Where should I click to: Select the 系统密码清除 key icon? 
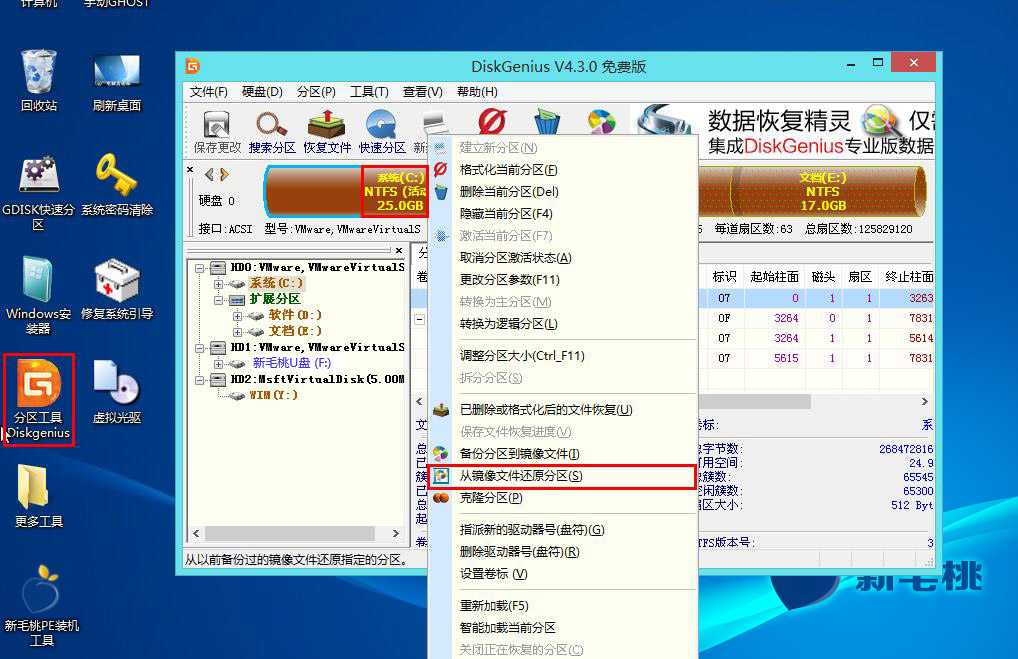pyautogui.click(x=117, y=185)
